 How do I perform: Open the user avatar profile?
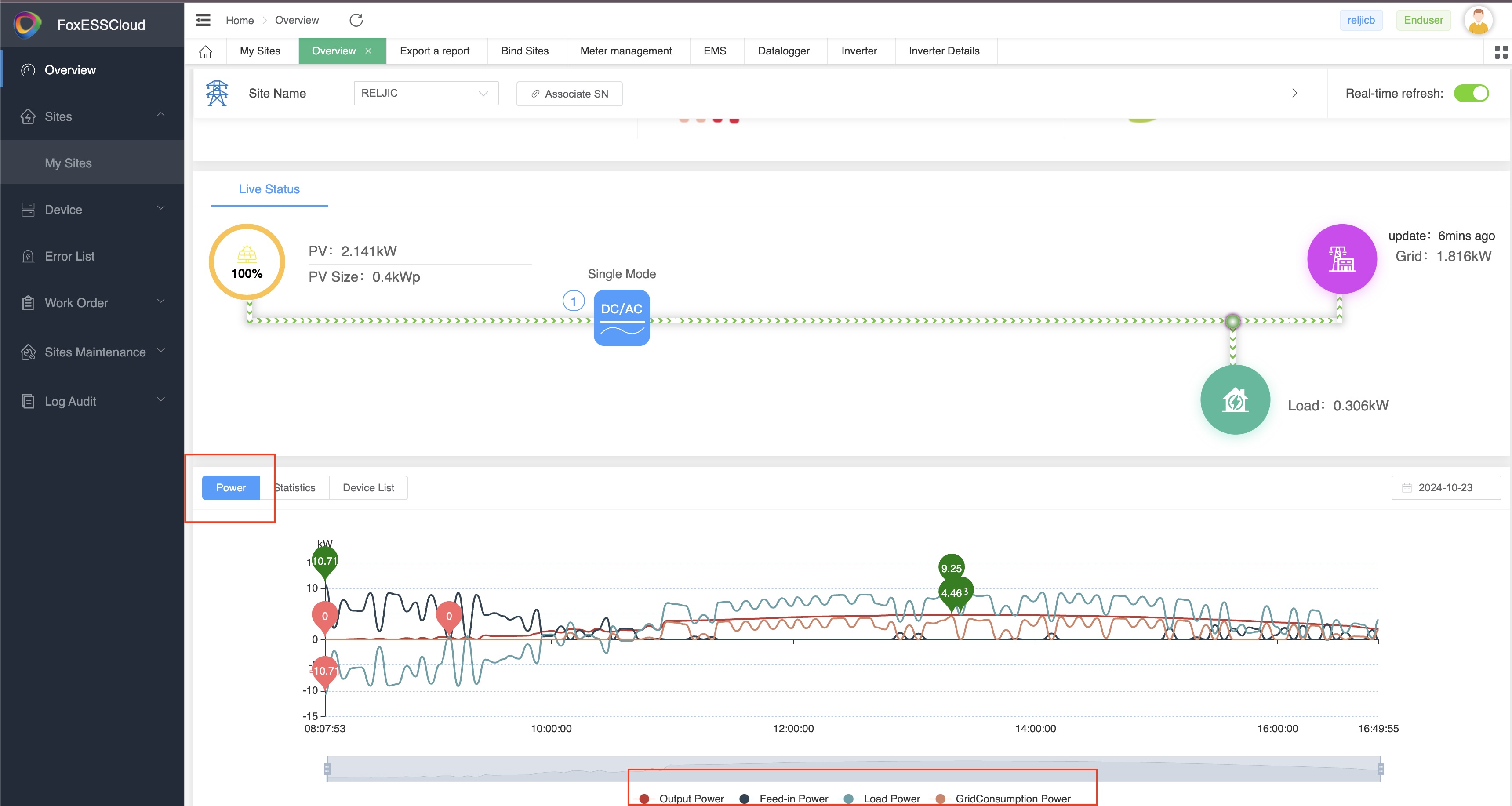[1478, 20]
